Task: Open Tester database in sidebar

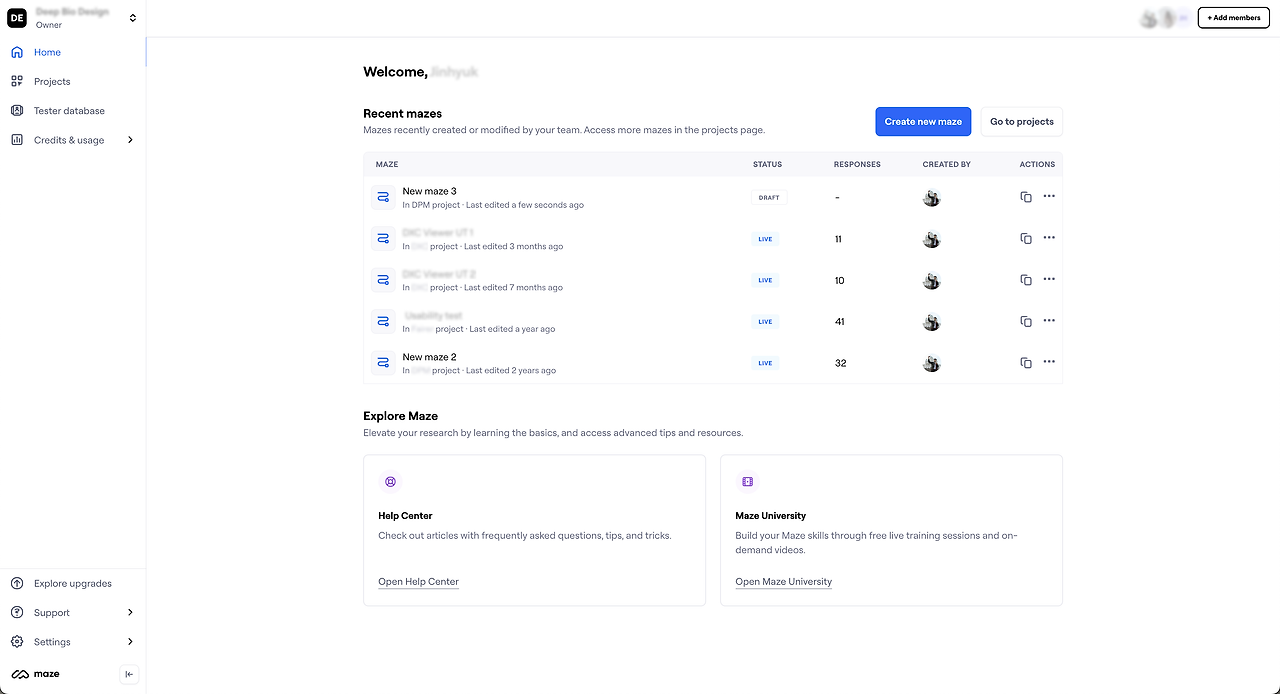Action: point(69,111)
